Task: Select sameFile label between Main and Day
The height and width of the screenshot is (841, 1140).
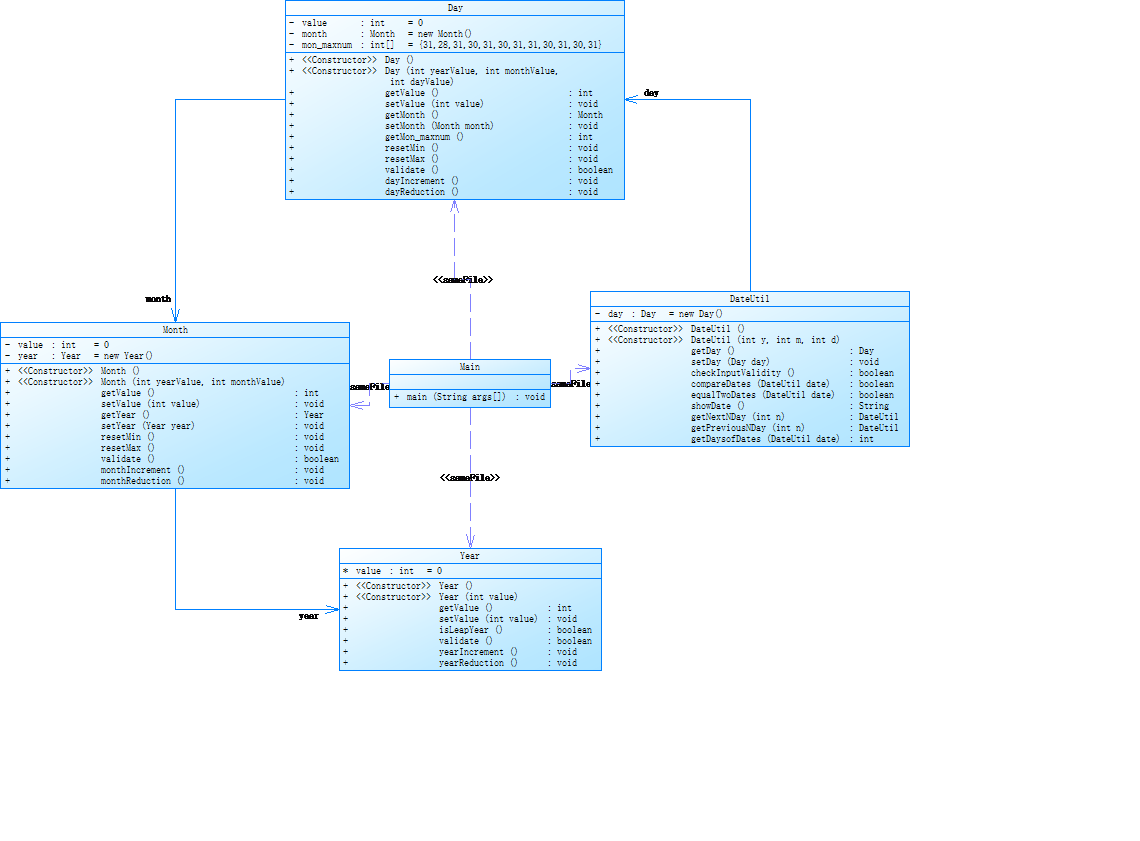Action: 463,280
